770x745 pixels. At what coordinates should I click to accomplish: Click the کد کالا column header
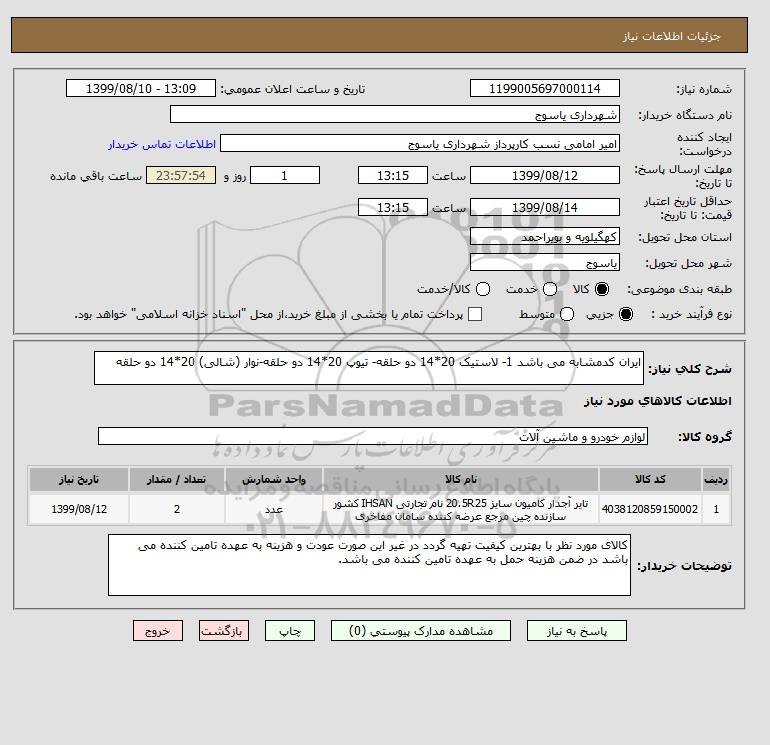(650, 479)
